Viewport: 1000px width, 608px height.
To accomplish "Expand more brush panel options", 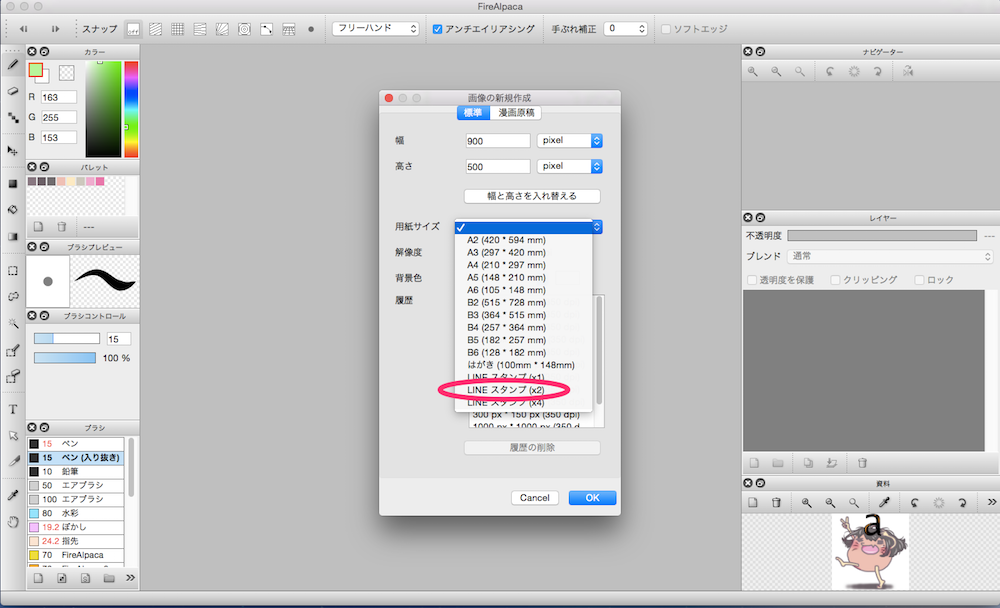I will pyautogui.click(x=130, y=578).
